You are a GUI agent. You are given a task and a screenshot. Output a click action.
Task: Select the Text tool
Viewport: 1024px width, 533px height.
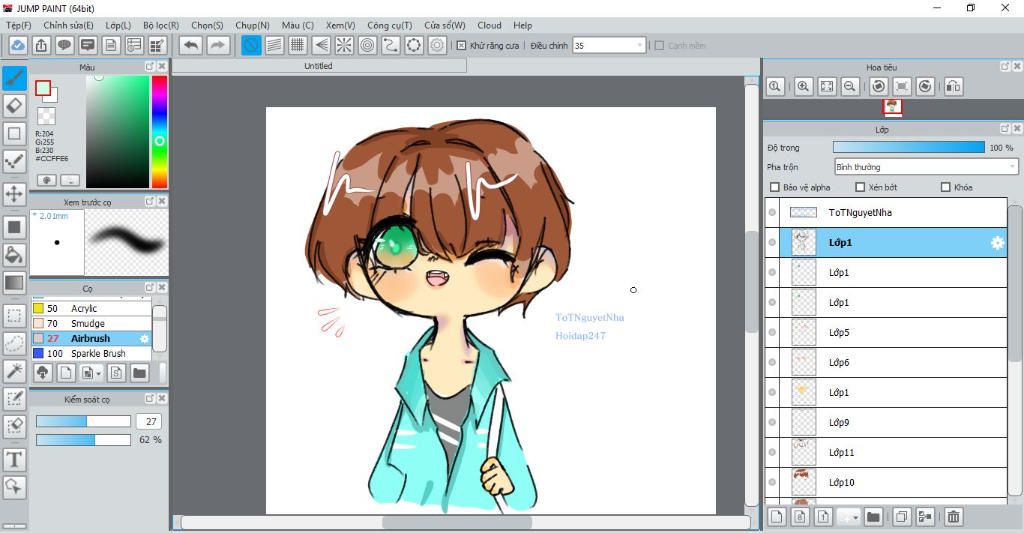(14, 460)
